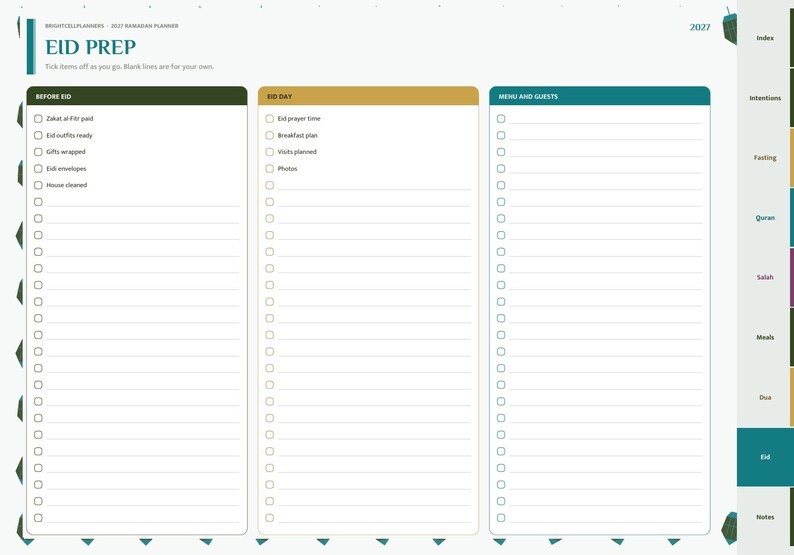Click first blank line below House cleaned
Image resolution: width=794 pixels, height=555 pixels.
click(143, 203)
